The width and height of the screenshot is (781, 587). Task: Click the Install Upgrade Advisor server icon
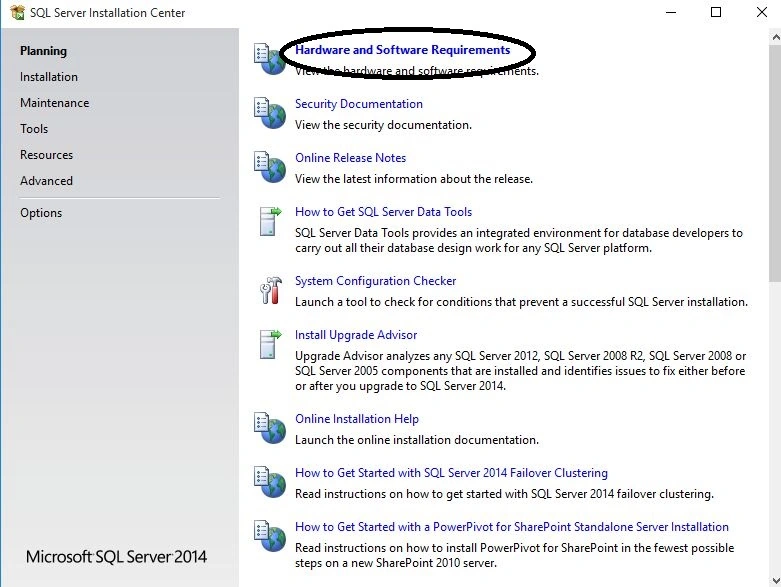click(270, 344)
